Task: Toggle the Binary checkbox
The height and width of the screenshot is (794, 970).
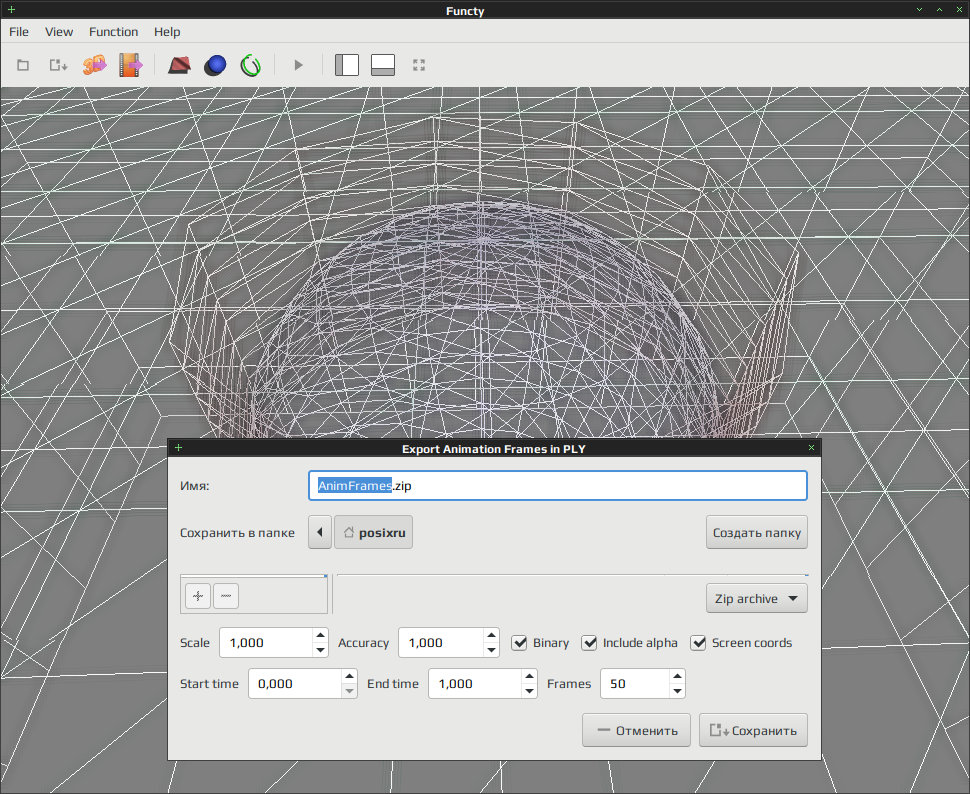Action: (519, 643)
